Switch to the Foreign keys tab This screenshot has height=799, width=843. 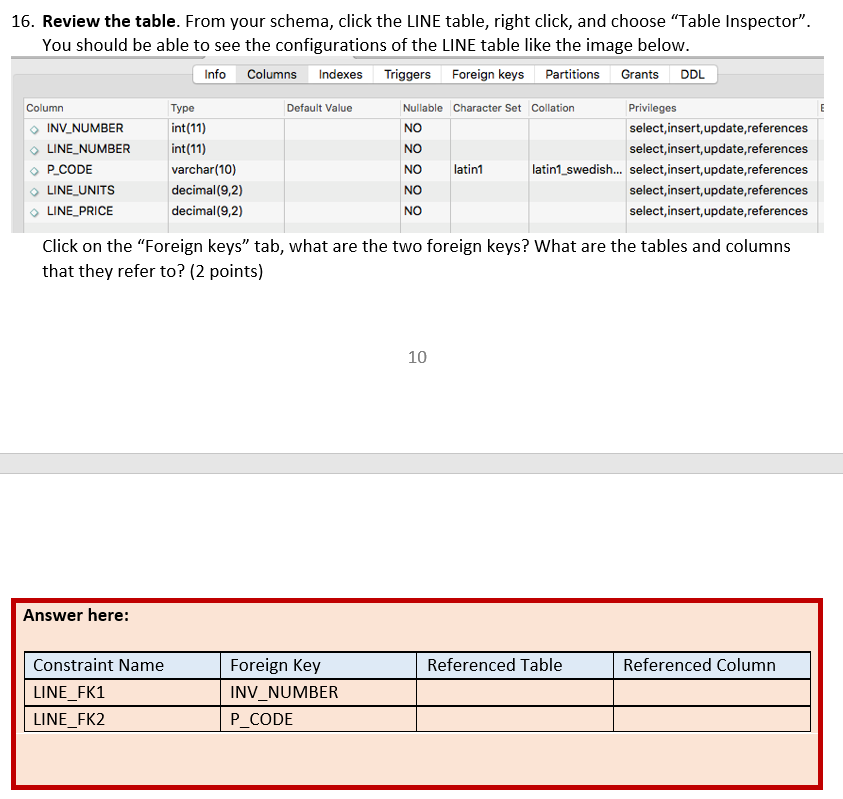(x=487, y=73)
